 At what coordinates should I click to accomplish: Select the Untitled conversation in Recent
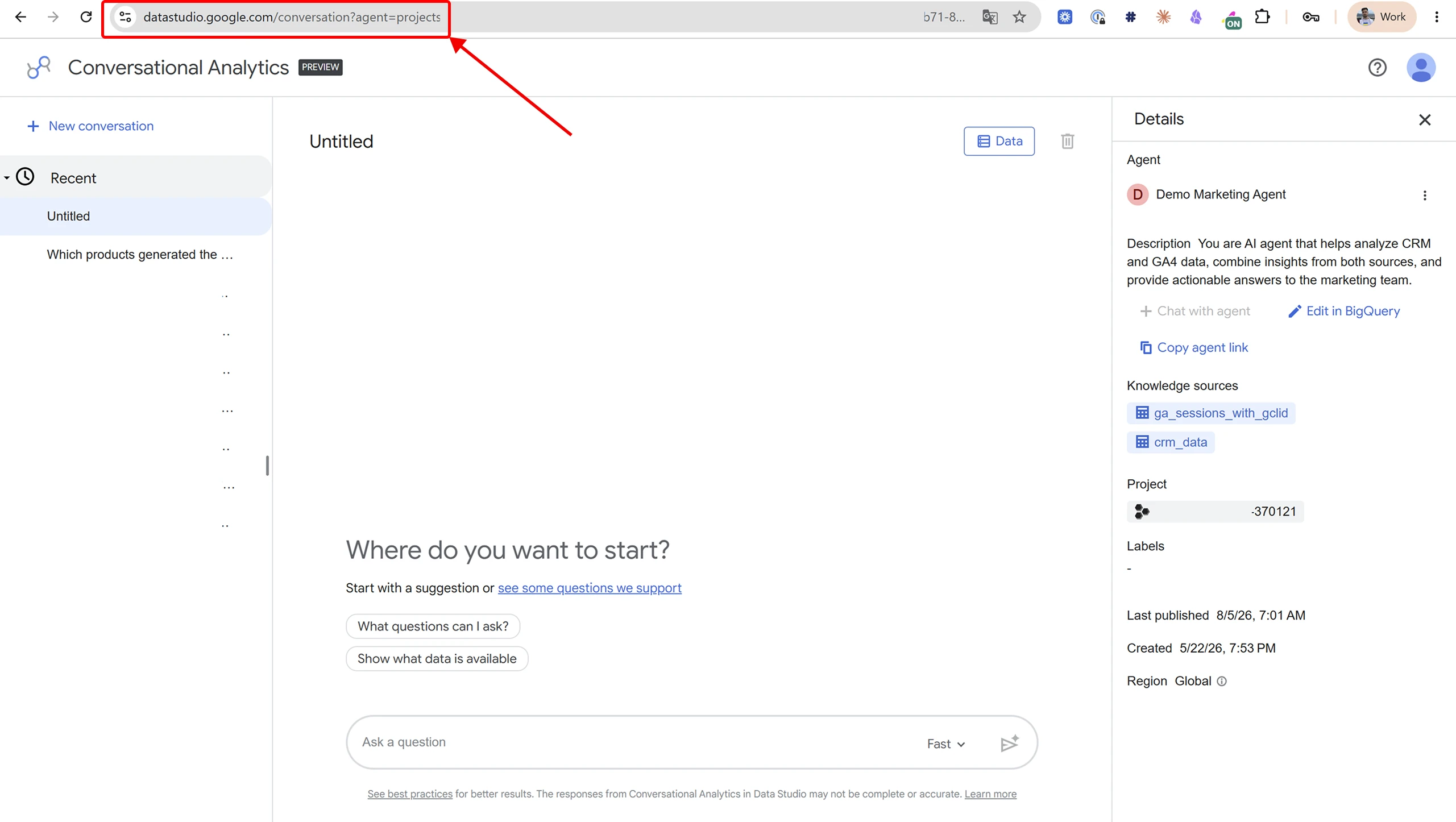tap(136, 216)
